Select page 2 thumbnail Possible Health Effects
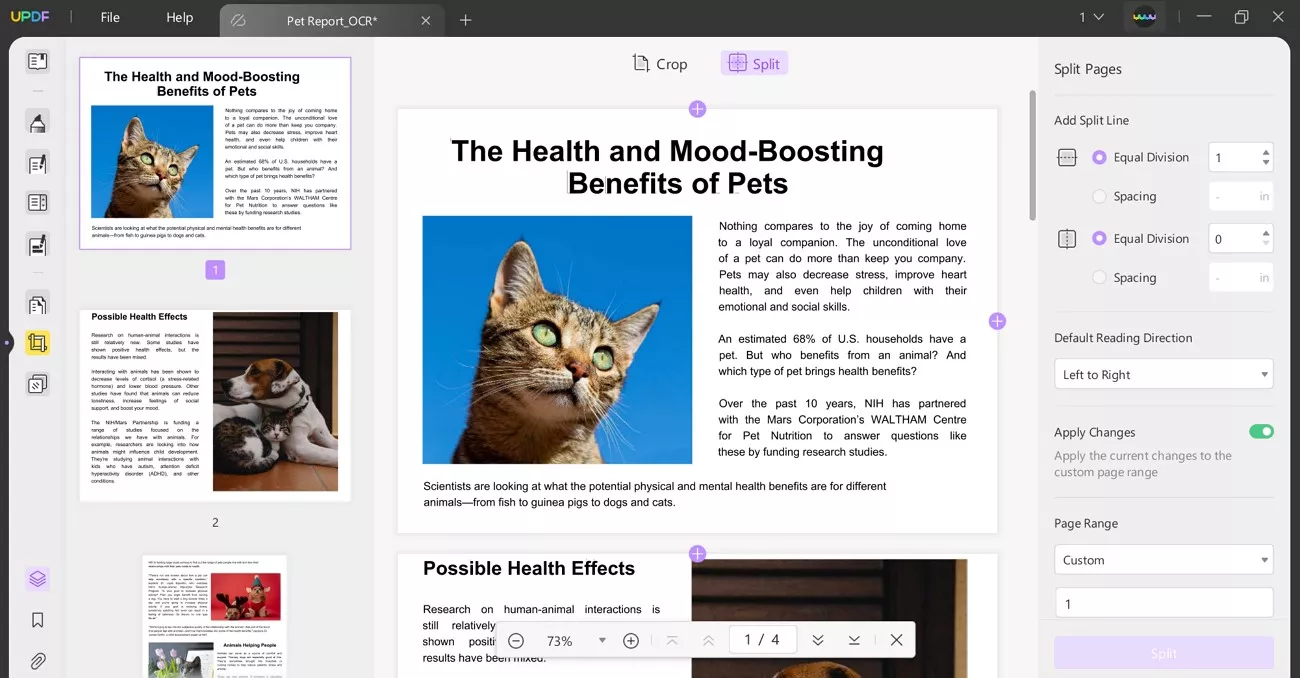Image resolution: width=1300 pixels, height=678 pixels. tap(215, 405)
